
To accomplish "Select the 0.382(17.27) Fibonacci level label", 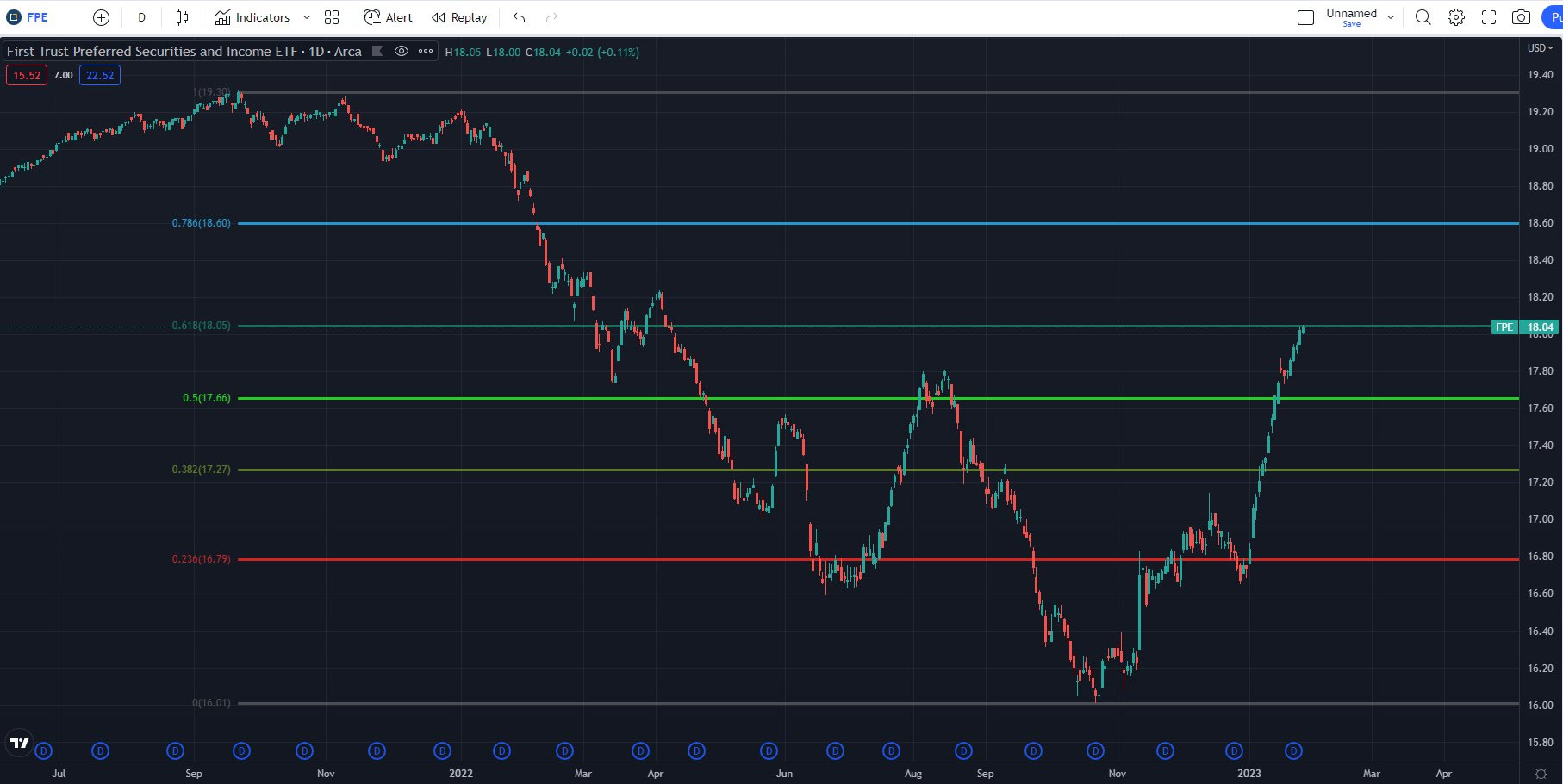I will point(201,470).
